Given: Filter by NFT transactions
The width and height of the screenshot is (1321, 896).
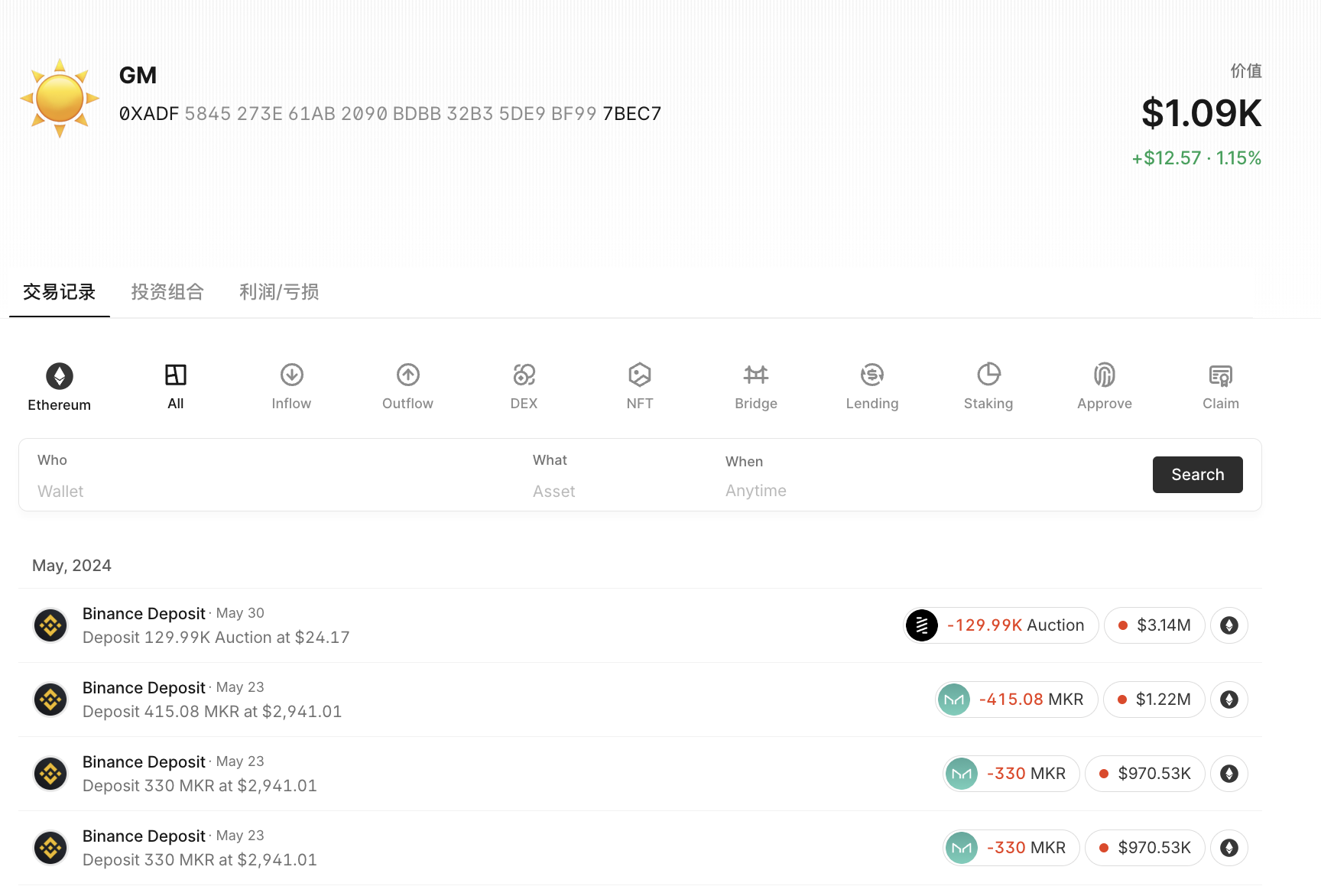Looking at the screenshot, I should coord(640,387).
